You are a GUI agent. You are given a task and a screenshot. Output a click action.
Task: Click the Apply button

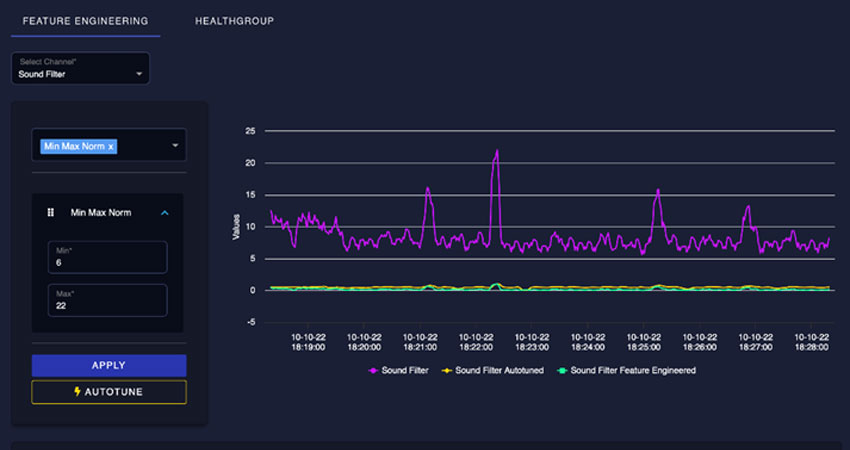point(109,365)
